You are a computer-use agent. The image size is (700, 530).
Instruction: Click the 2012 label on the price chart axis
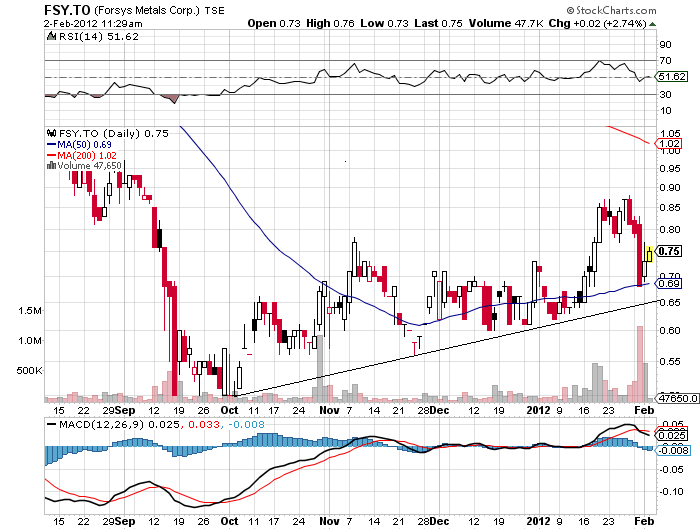click(538, 410)
